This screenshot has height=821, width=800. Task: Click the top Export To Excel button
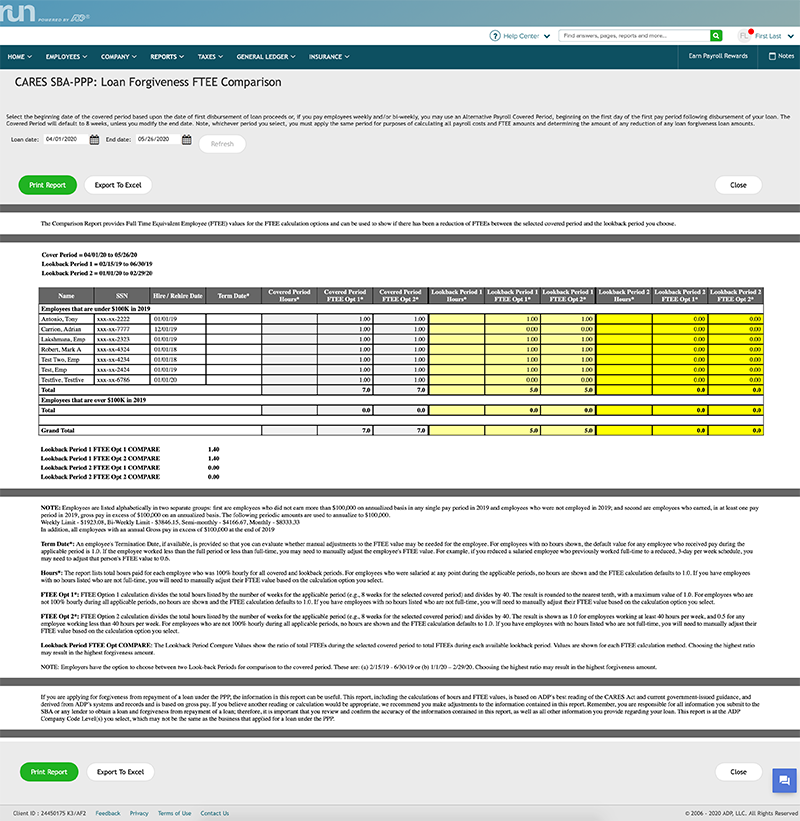click(118, 185)
